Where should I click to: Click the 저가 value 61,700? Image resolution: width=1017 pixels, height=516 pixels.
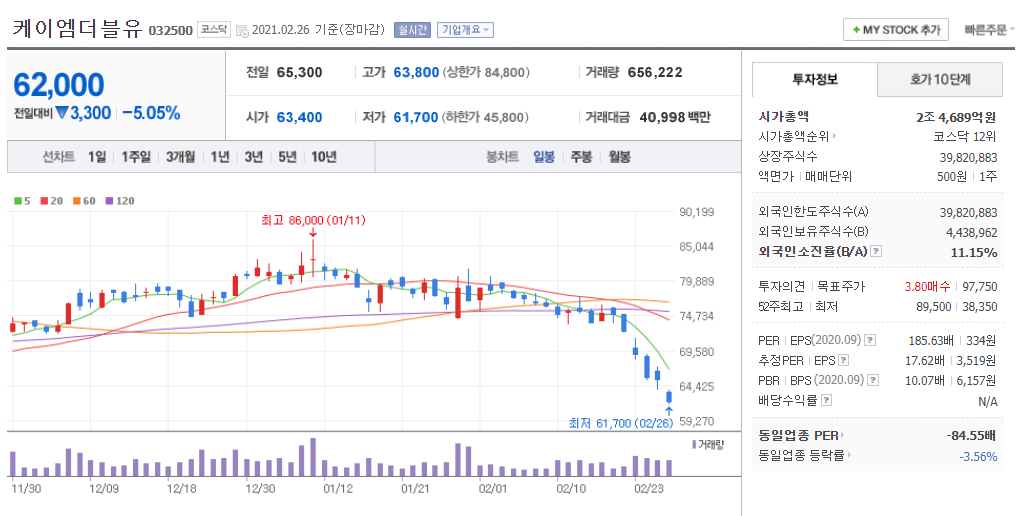[416, 117]
